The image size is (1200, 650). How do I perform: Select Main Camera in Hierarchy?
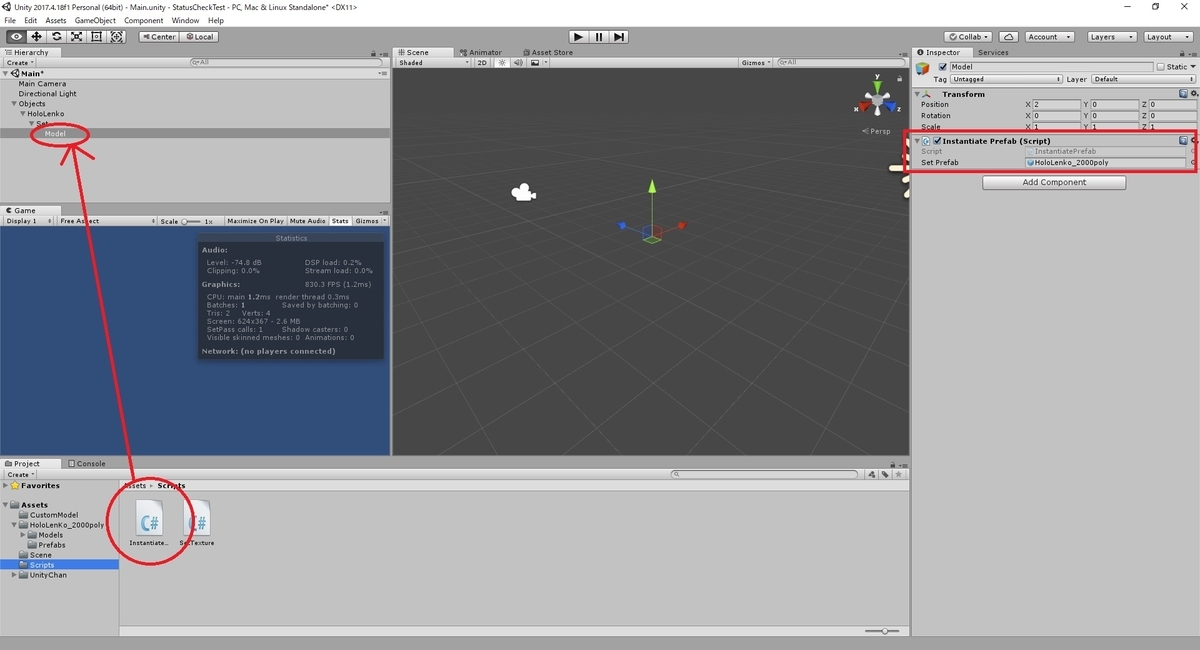(x=42, y=84)
